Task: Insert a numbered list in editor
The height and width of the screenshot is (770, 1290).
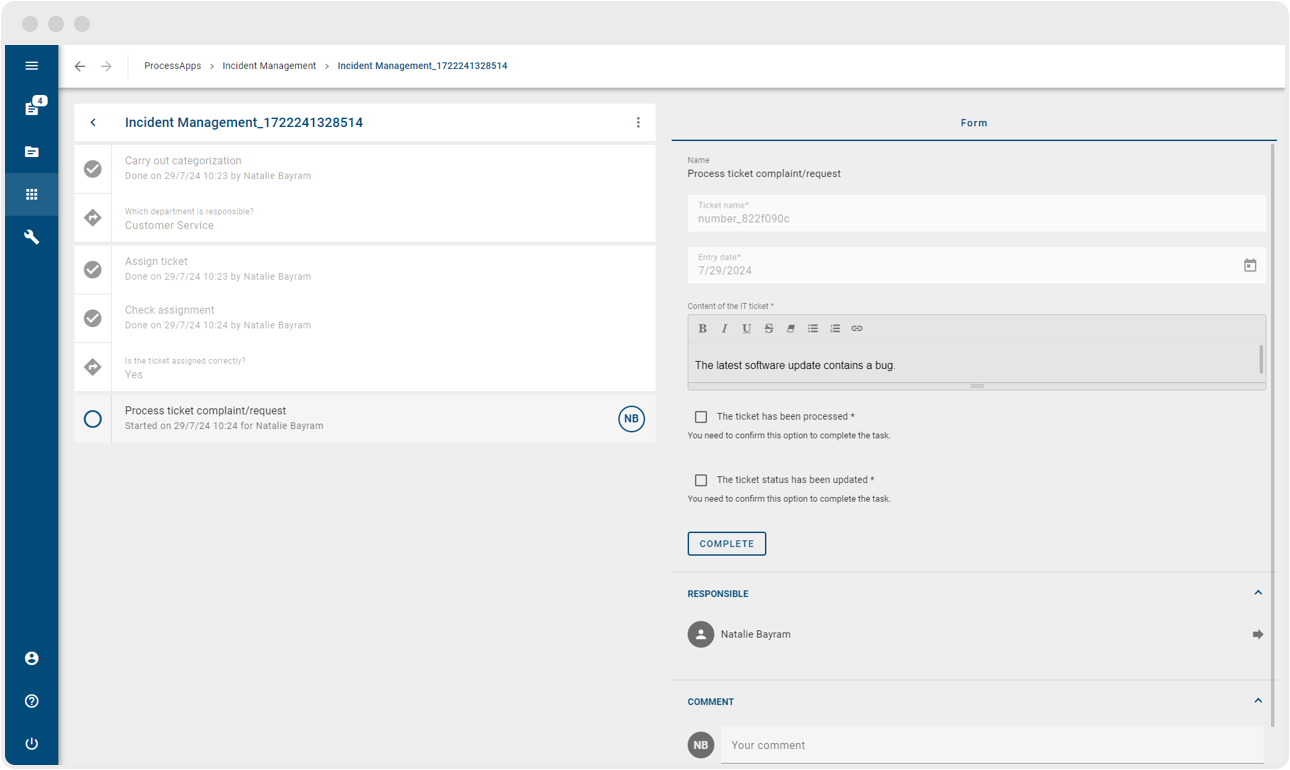Action: 835,328
